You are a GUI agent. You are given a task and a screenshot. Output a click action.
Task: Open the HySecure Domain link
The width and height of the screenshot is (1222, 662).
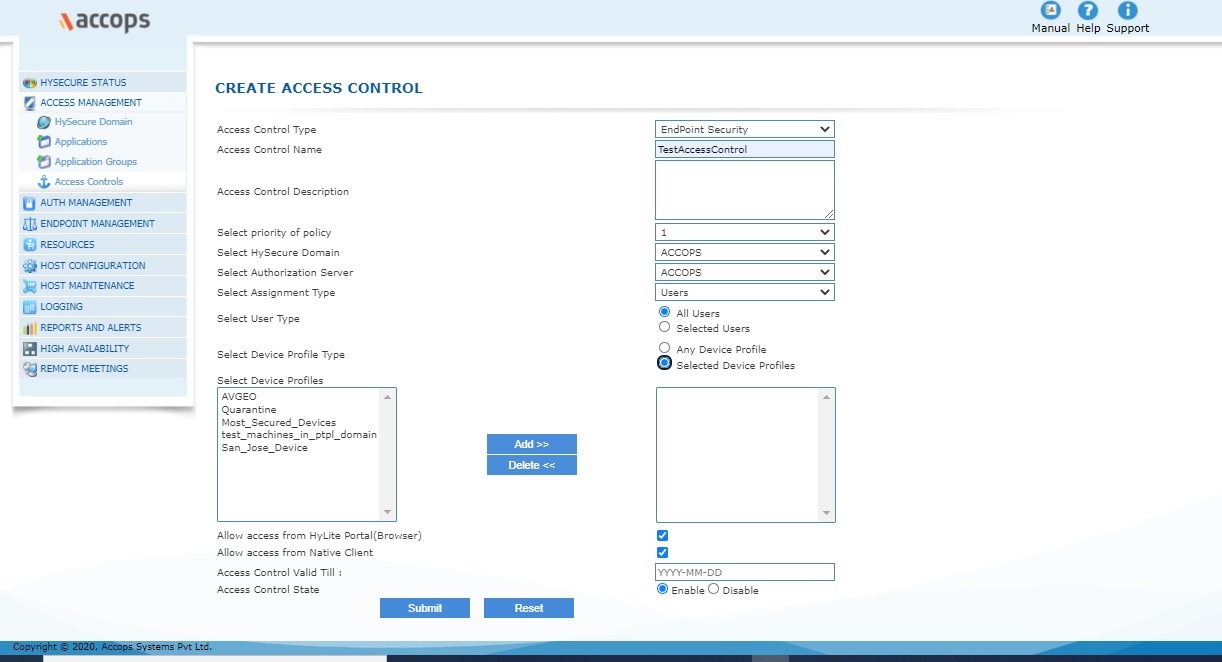[x=93, y=122]
